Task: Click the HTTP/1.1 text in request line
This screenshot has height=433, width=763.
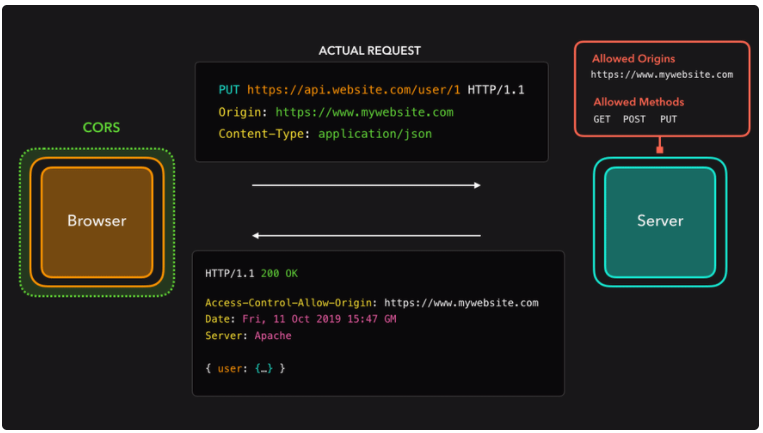Action: [x=496, y=90]
